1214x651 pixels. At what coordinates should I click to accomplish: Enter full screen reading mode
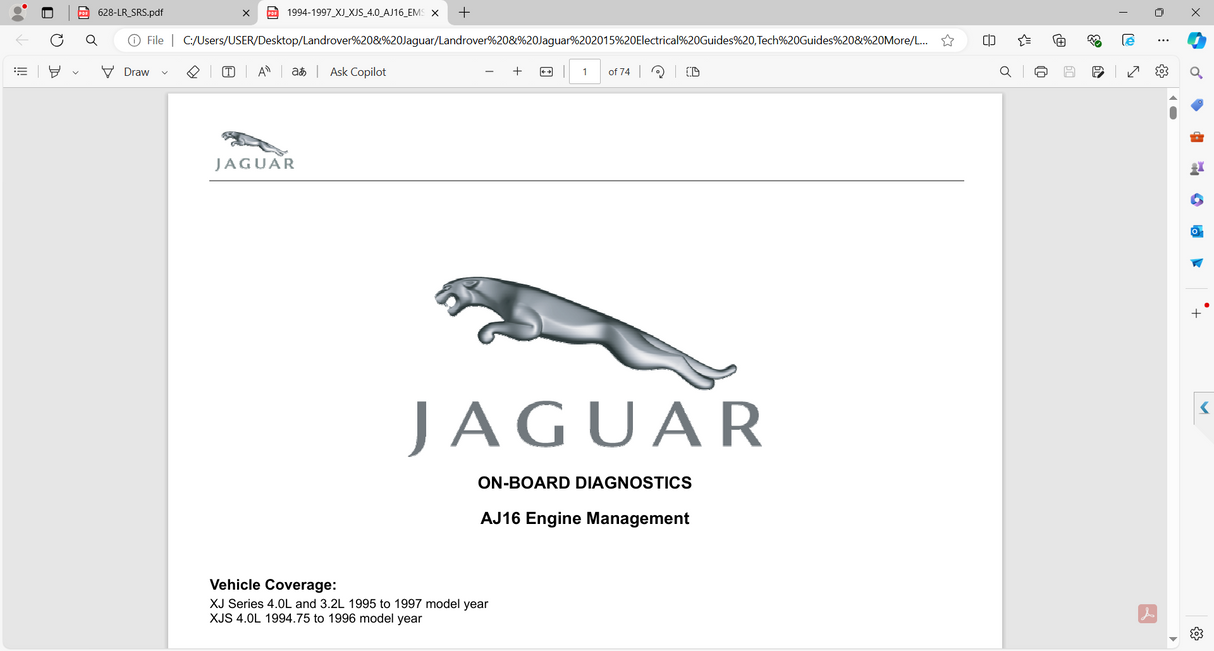[x=1132, y=71]
